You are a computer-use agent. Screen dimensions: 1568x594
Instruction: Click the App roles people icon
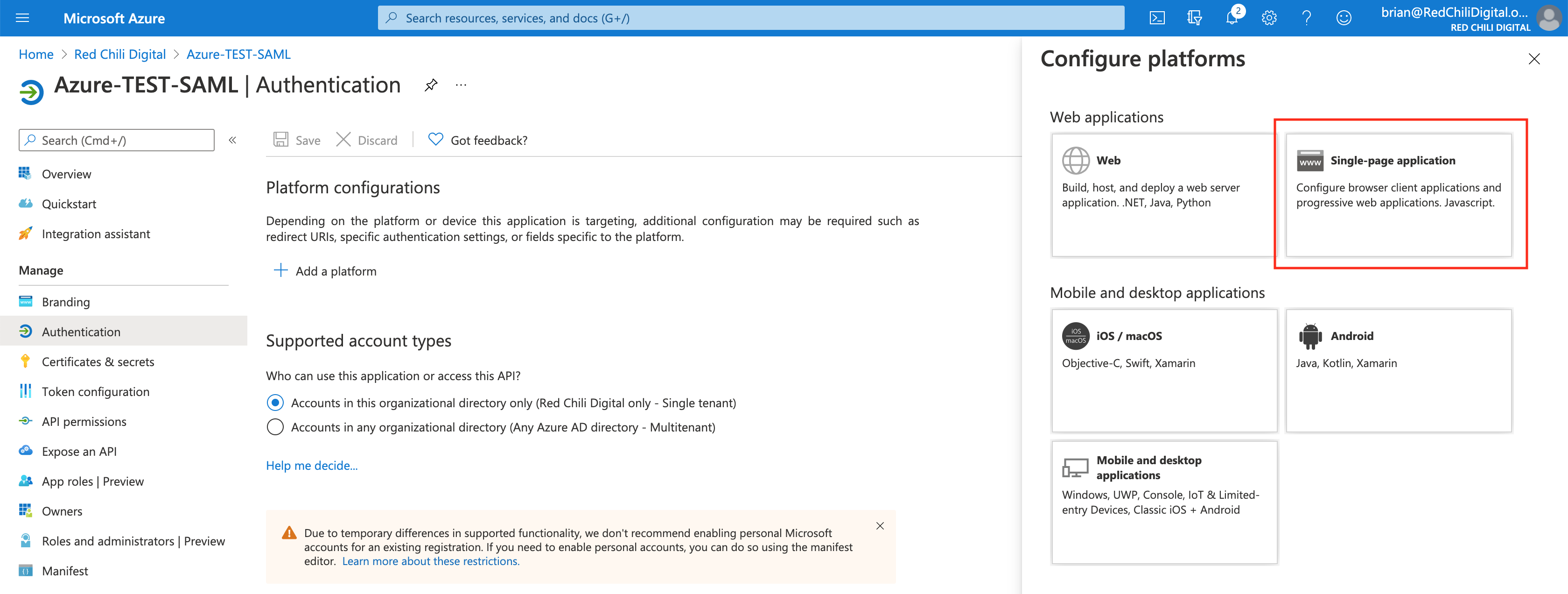[x=25, y=481]
